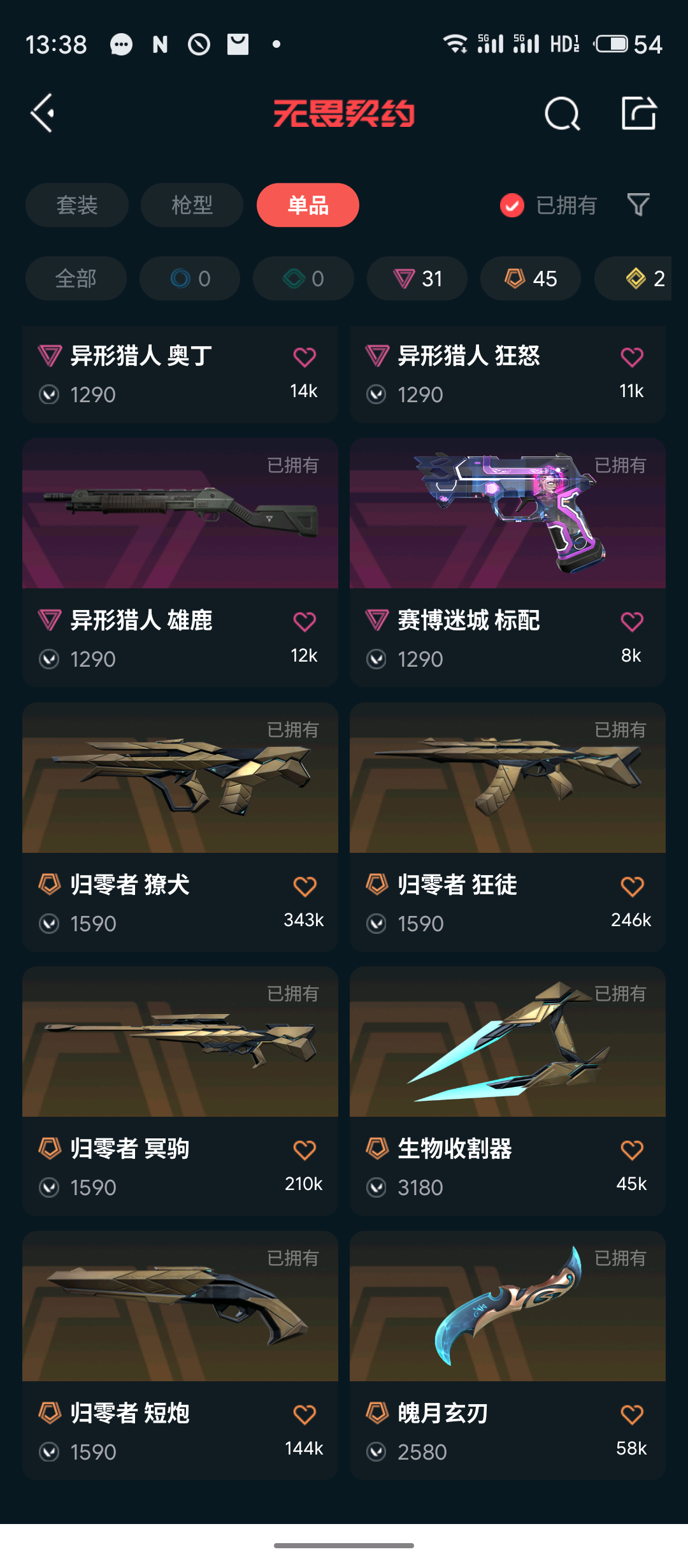The height and width of the screenshot is (1568, 688).
Task: Like 魄月玄刃 using the heart
Action: 632,1414
